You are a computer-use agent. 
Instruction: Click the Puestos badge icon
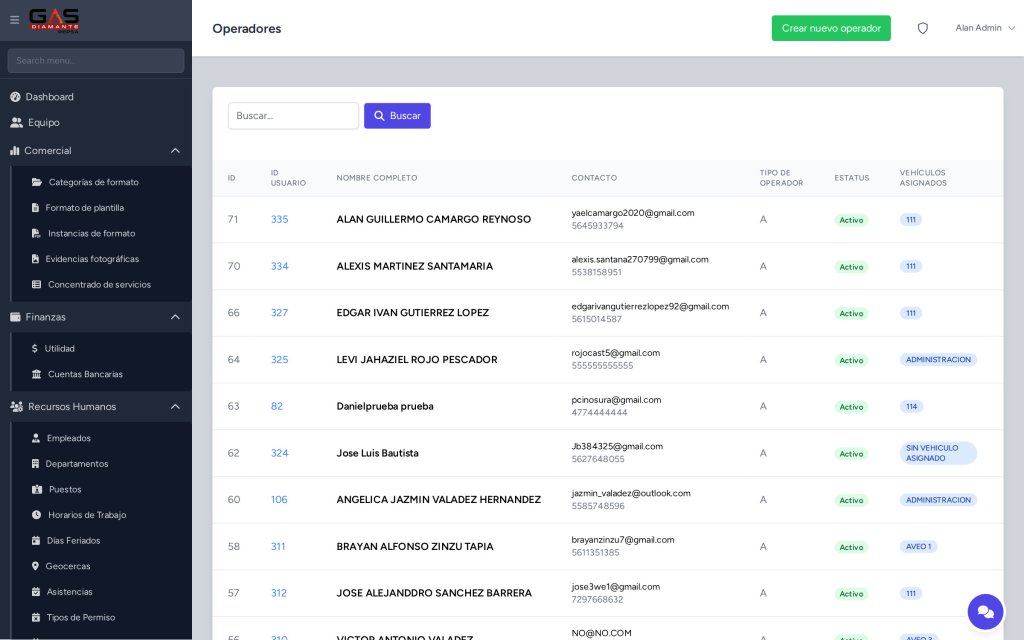(37, 489)
